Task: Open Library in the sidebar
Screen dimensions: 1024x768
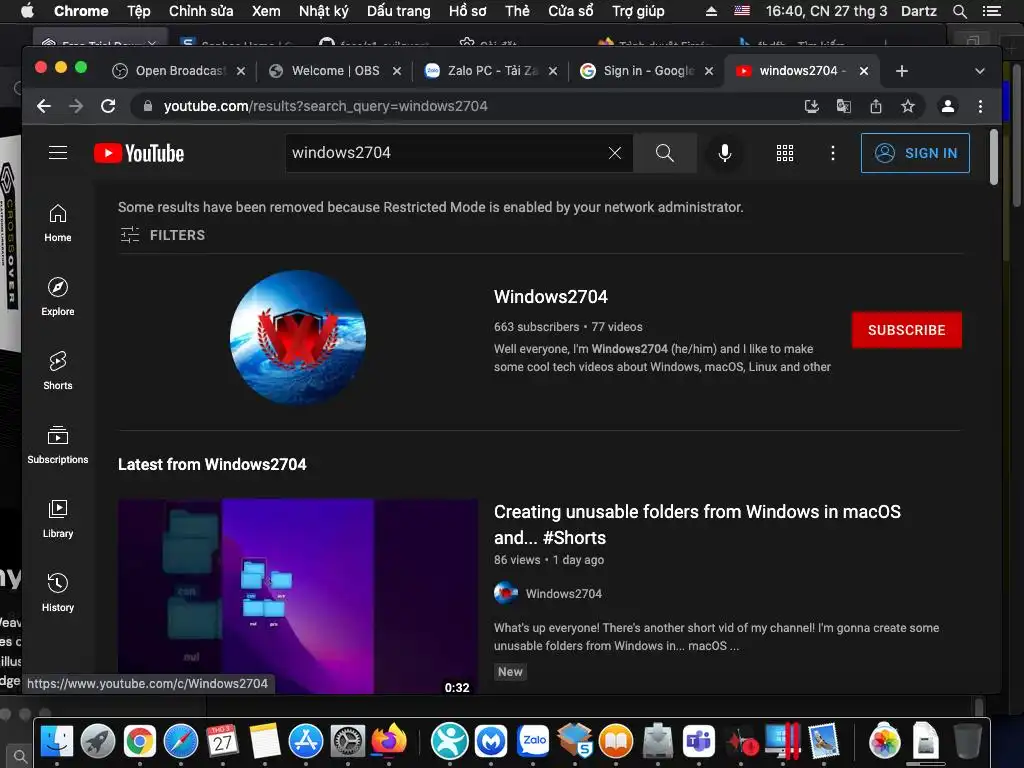Action: [58, 519]
